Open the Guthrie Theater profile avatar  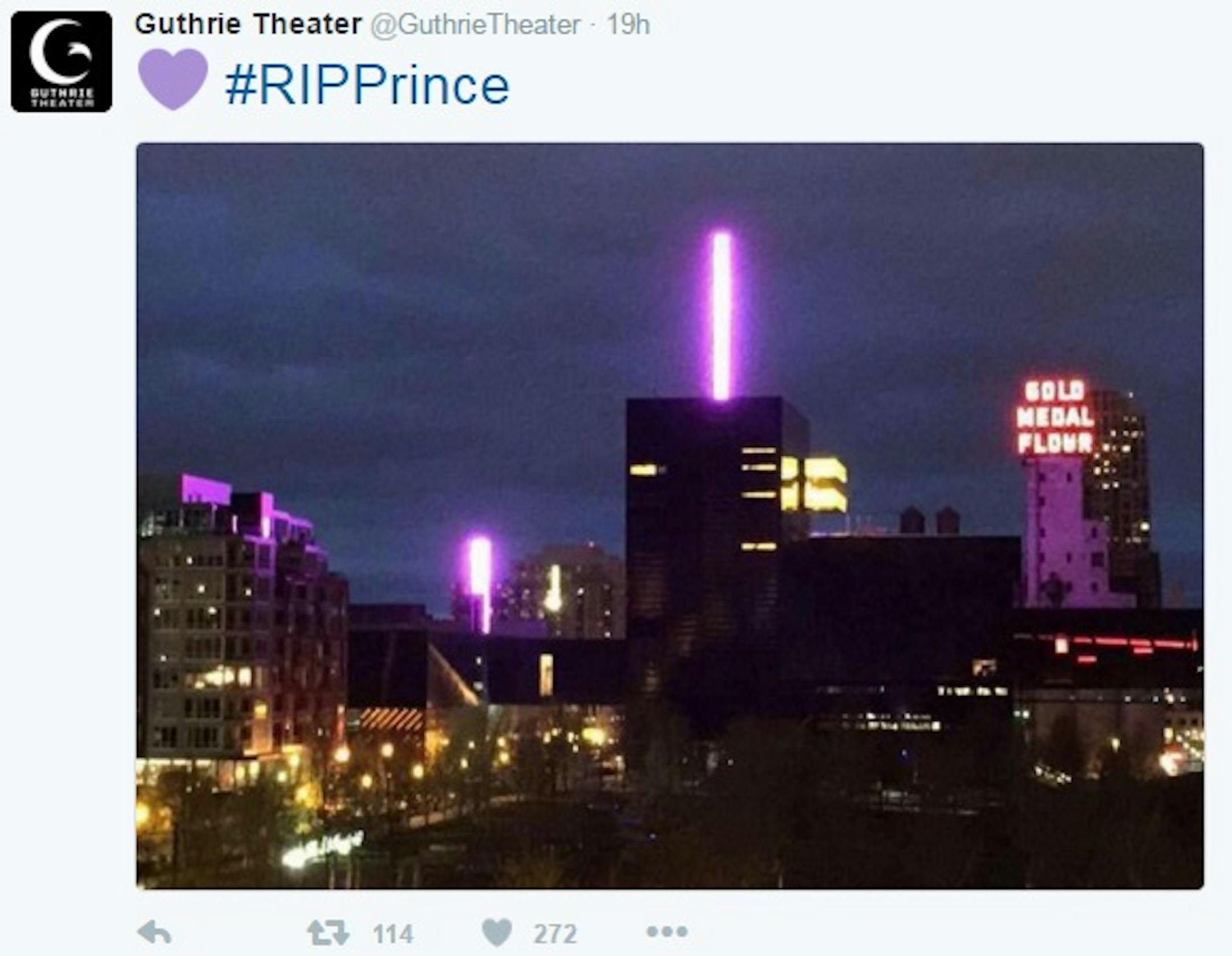point(62,62)
